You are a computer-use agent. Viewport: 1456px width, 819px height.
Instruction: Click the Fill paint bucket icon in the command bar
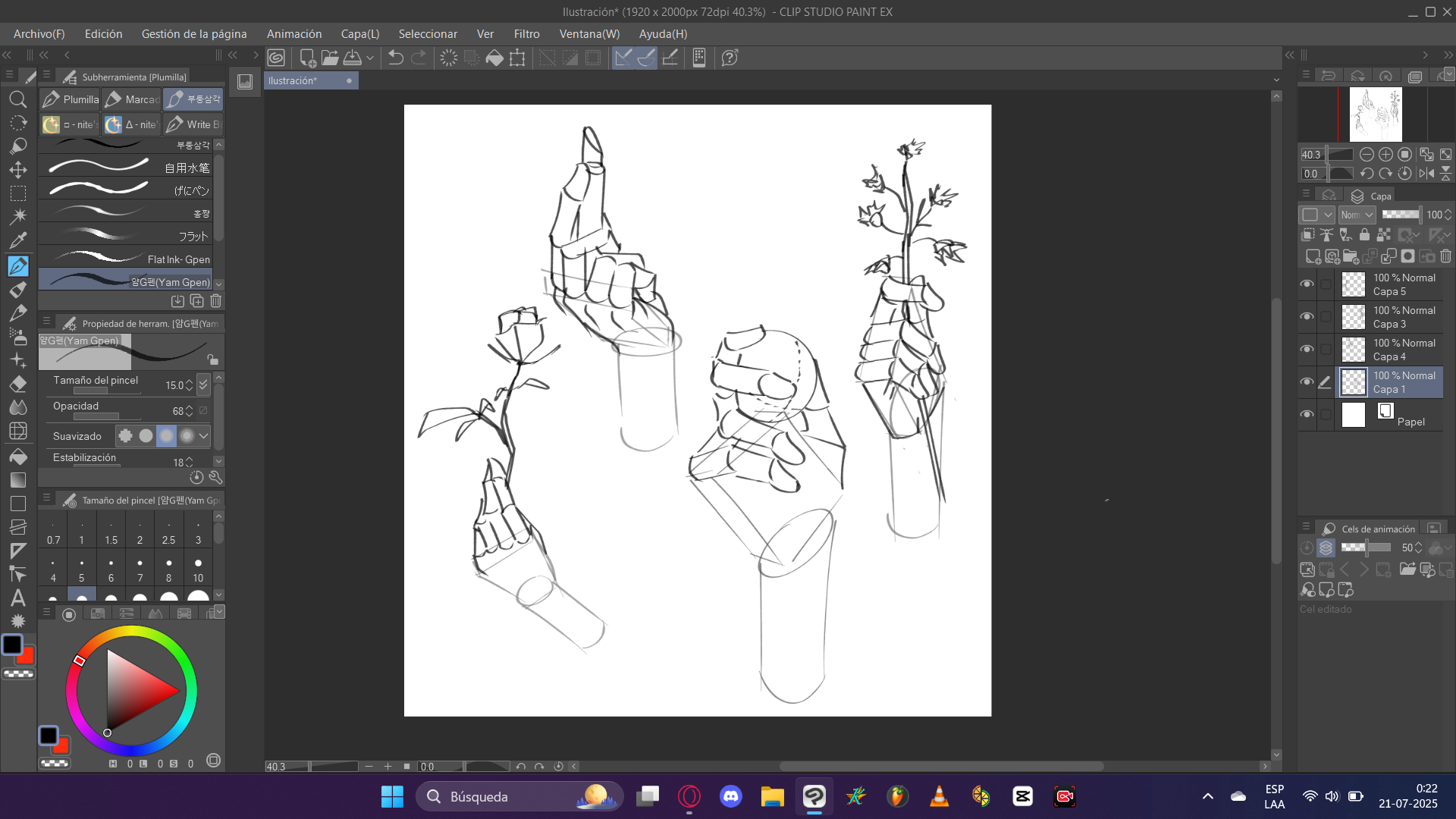coord(494,58)
